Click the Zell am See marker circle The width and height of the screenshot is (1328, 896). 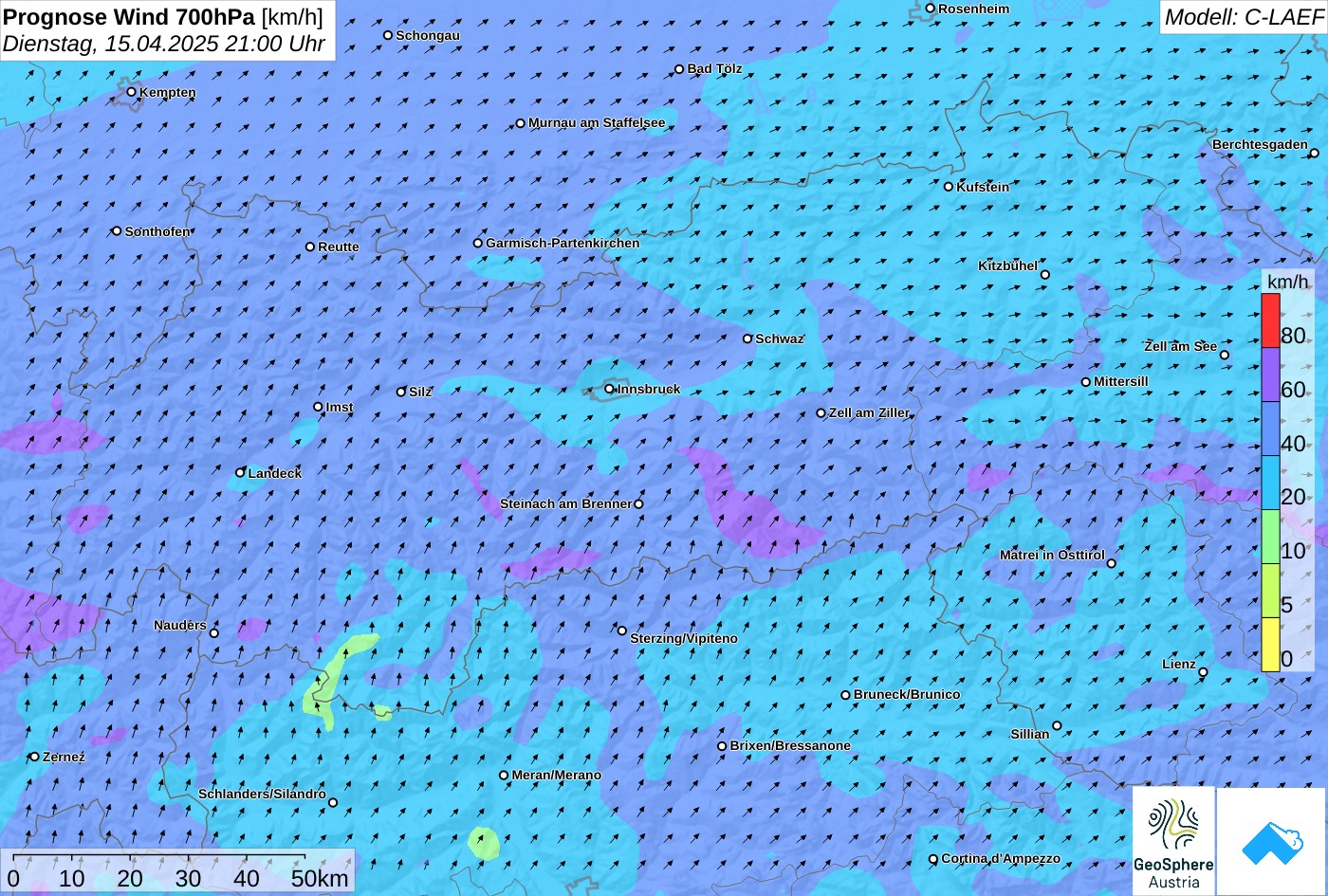tap(1224, 356)
